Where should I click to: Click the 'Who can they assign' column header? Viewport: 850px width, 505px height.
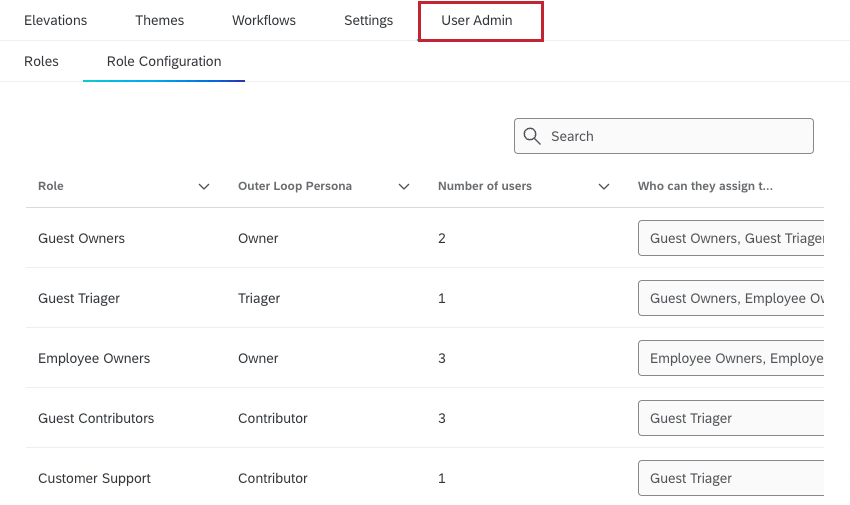point(705,186)
